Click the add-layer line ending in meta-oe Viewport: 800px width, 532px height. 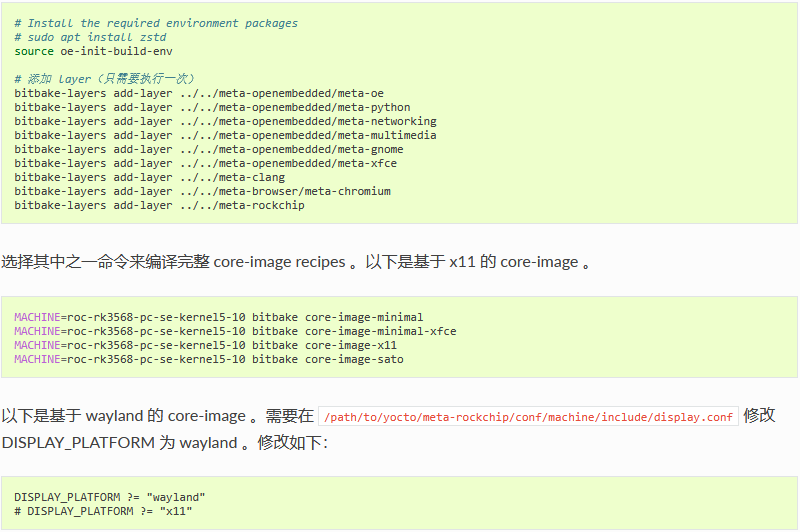tap(199, 93)
